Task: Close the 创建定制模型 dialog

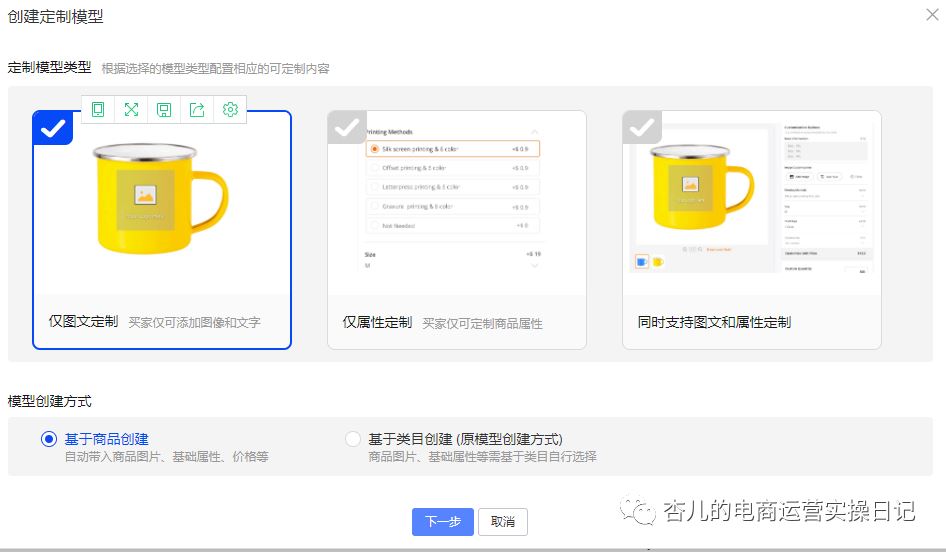Action: coord(932,15)
